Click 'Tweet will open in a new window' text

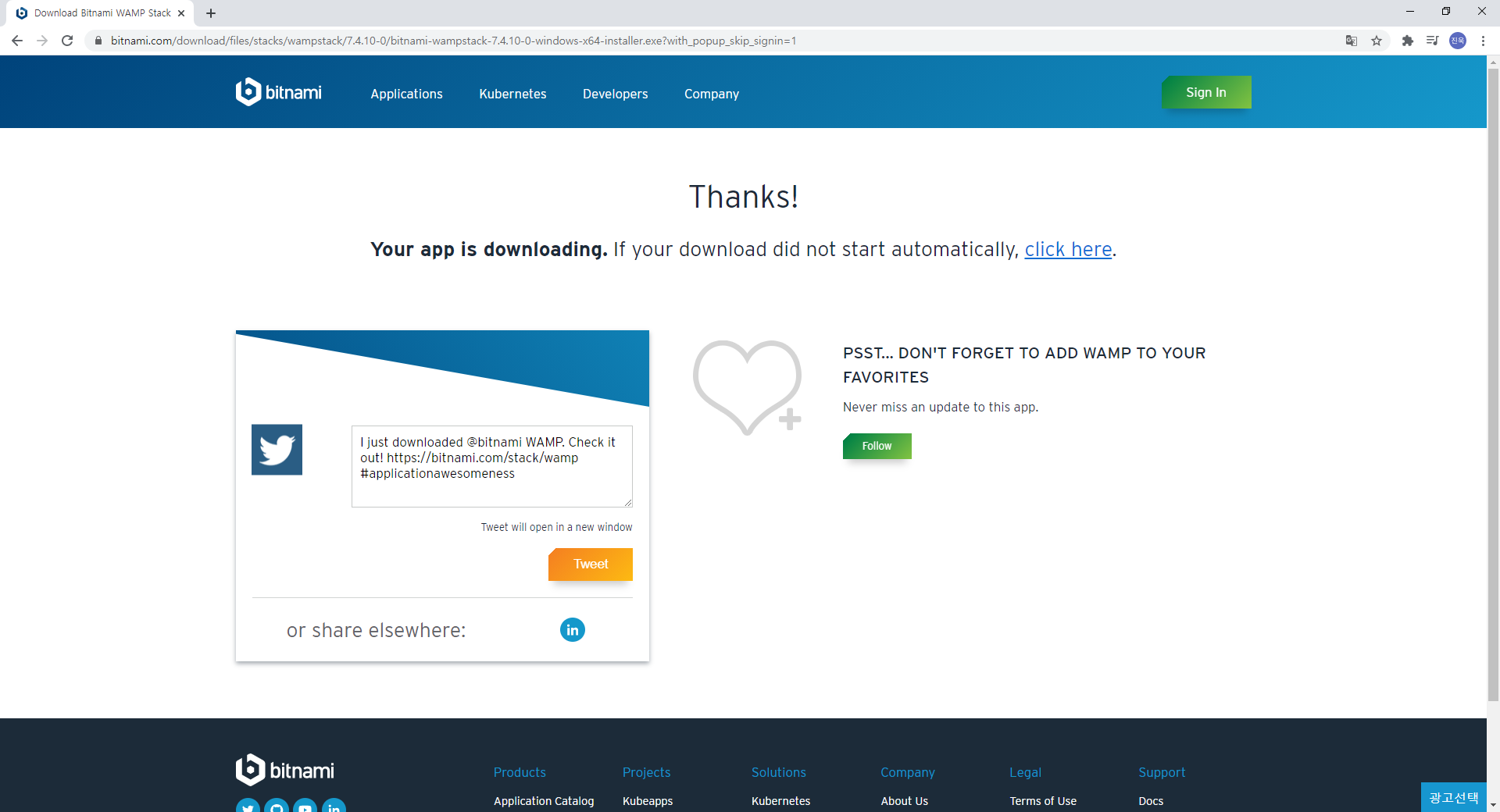coord(556,527)
